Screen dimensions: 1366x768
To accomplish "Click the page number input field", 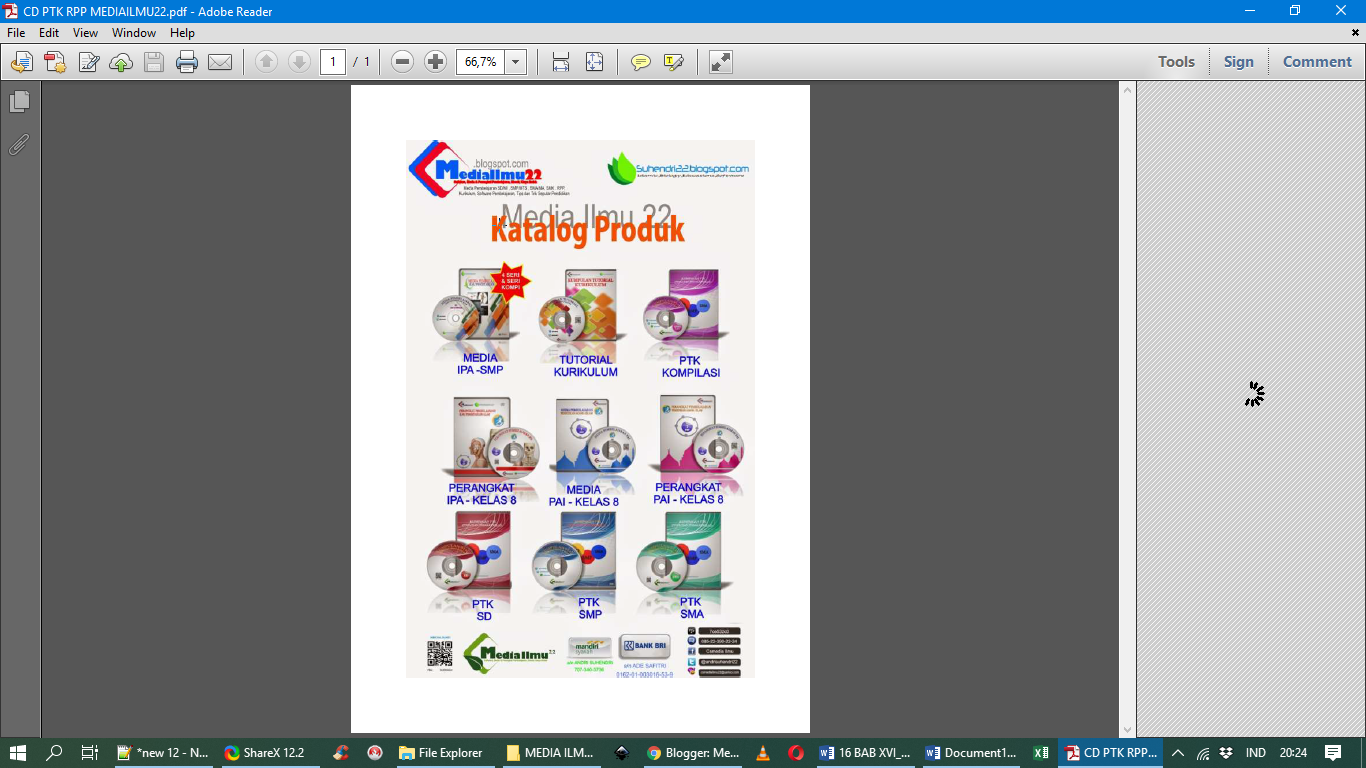I will tap(333, 62).
